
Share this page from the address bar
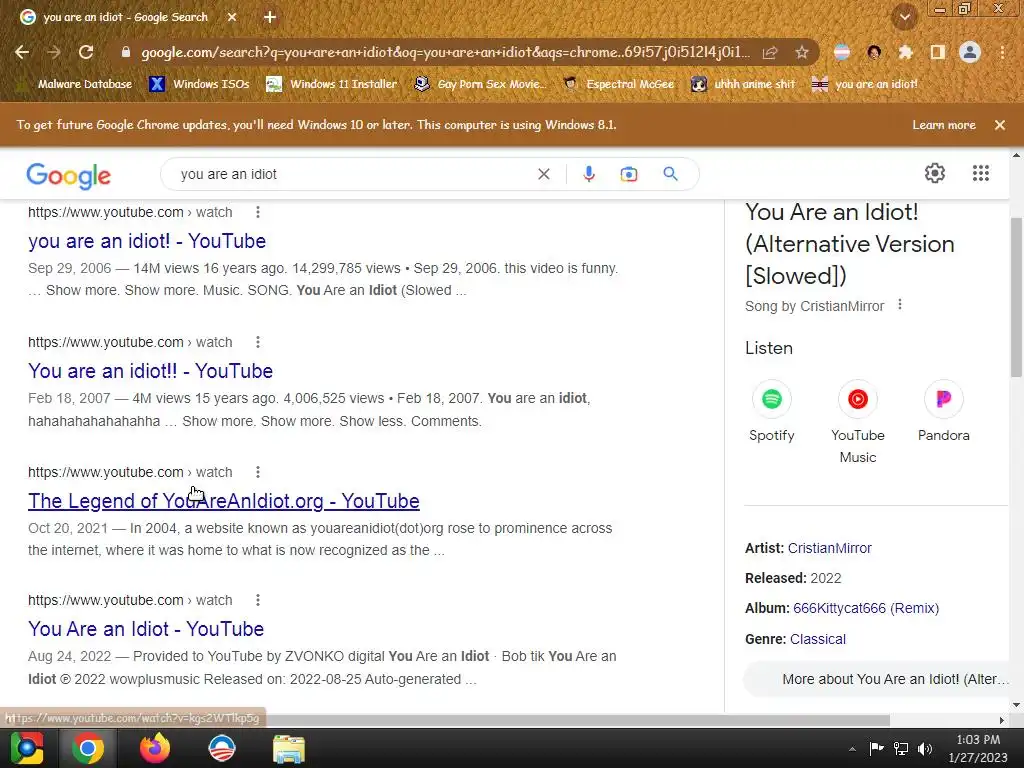coord(770,52)
